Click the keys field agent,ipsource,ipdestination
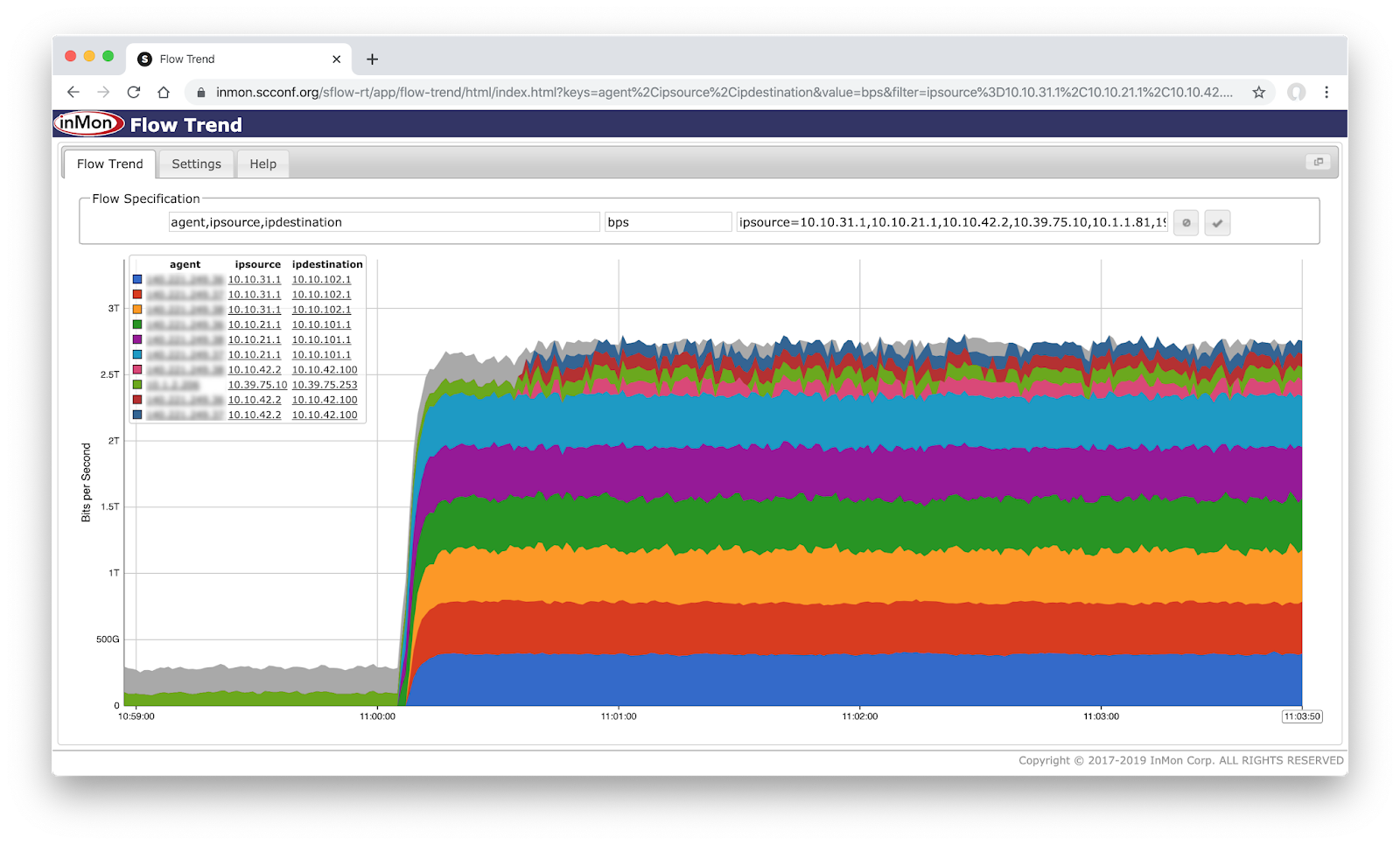The image size is (1400, 845). [x=384, y=222]
